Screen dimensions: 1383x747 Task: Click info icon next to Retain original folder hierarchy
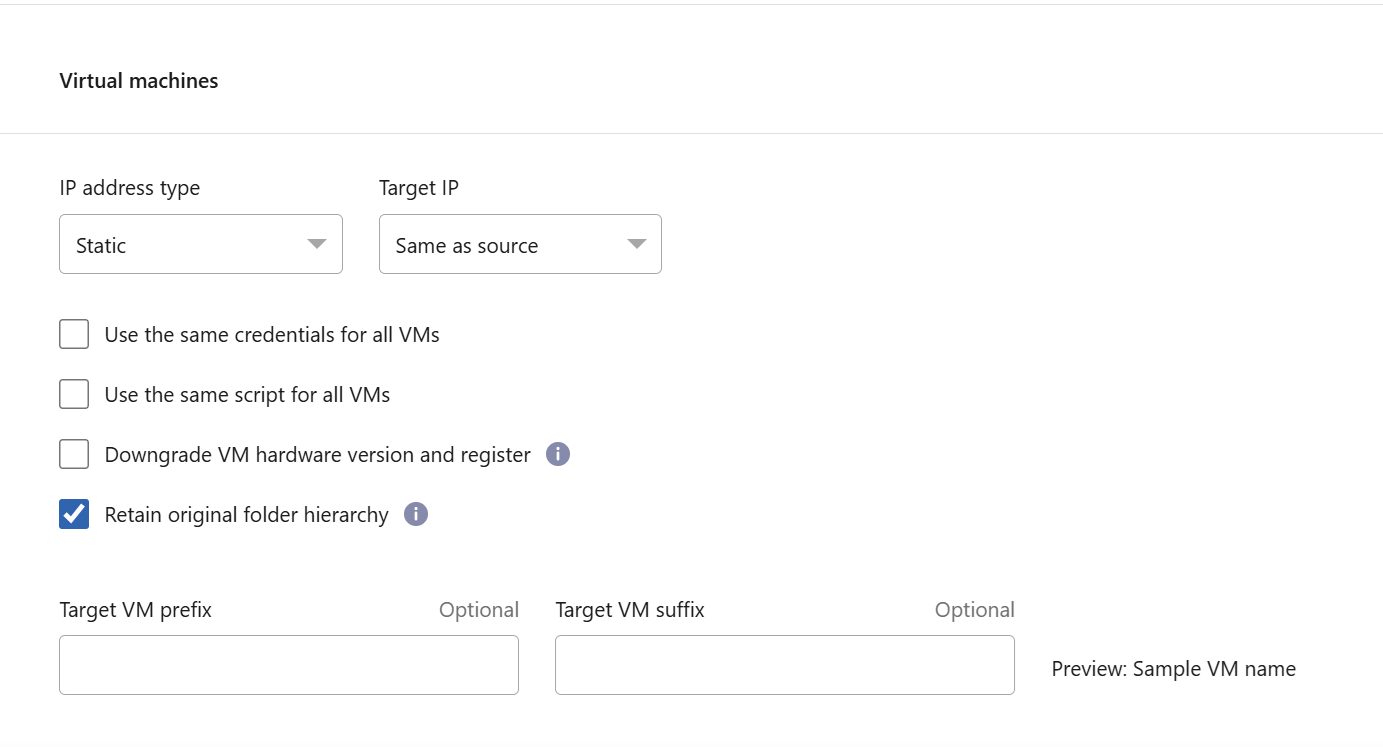(x=416, y=515)
